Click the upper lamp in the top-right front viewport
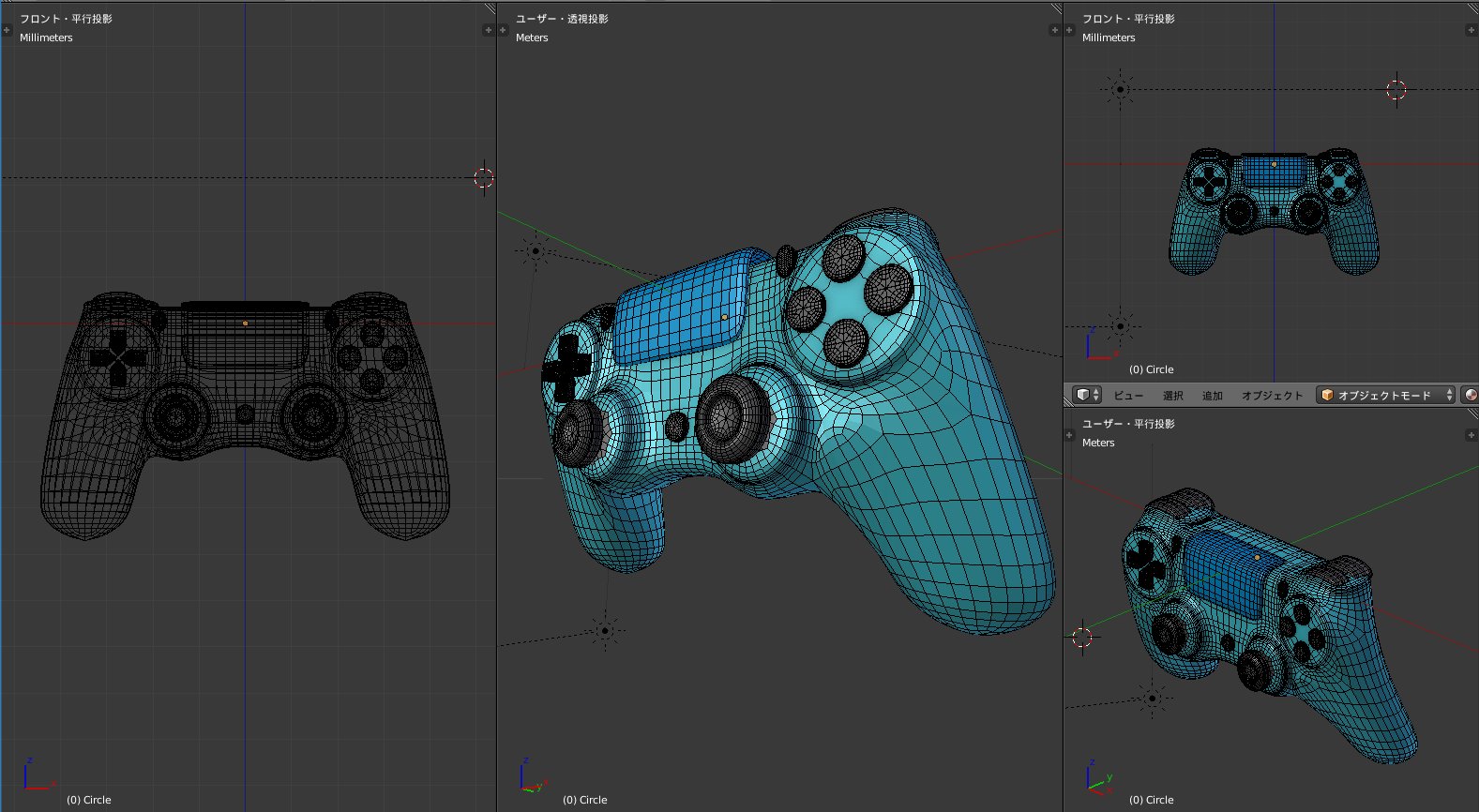 [x=1120, y=90]
